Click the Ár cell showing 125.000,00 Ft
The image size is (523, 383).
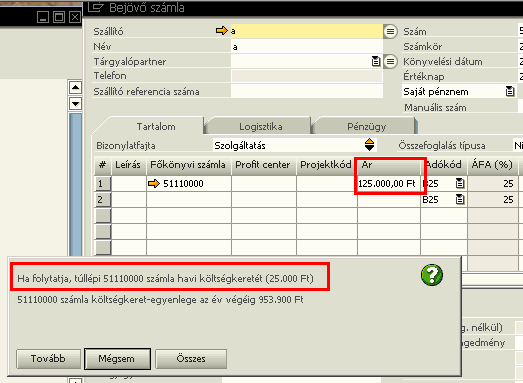point(389,183)
